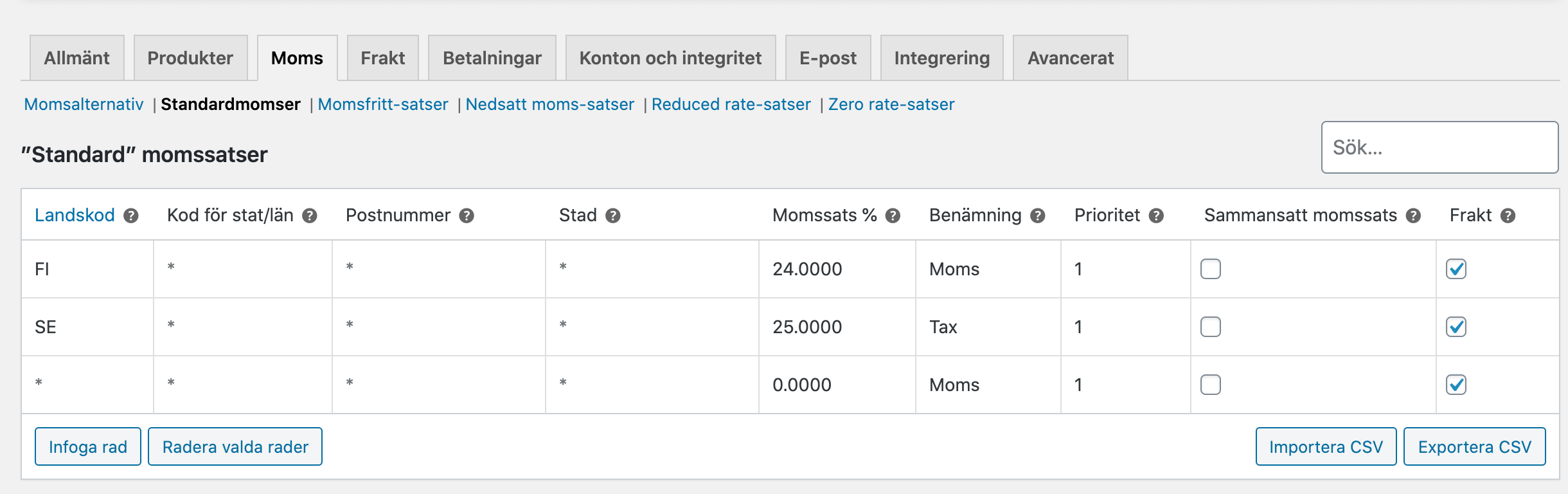Click help icon next to Frakt column
The image size is (1568, 494).
click(x=1508, y=215)
